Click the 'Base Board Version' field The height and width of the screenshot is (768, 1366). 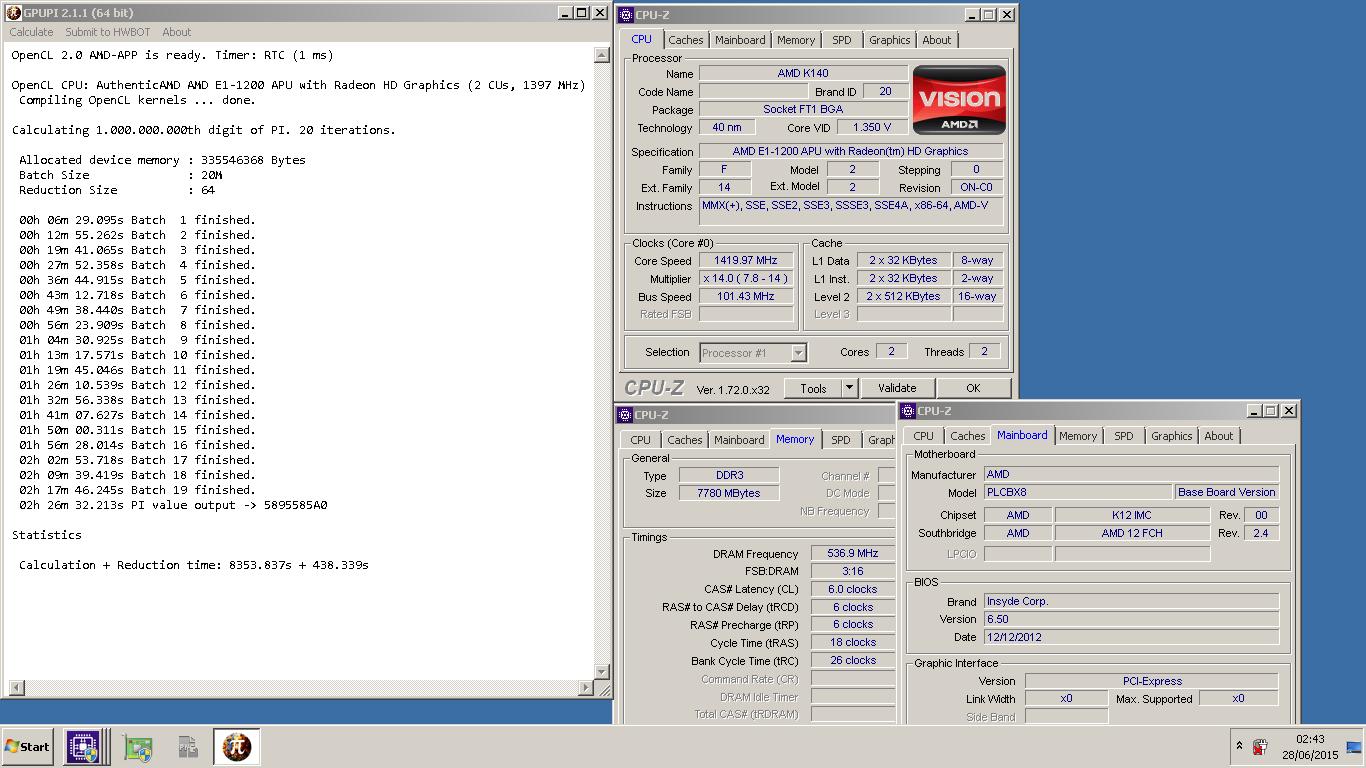point(1227,492)
